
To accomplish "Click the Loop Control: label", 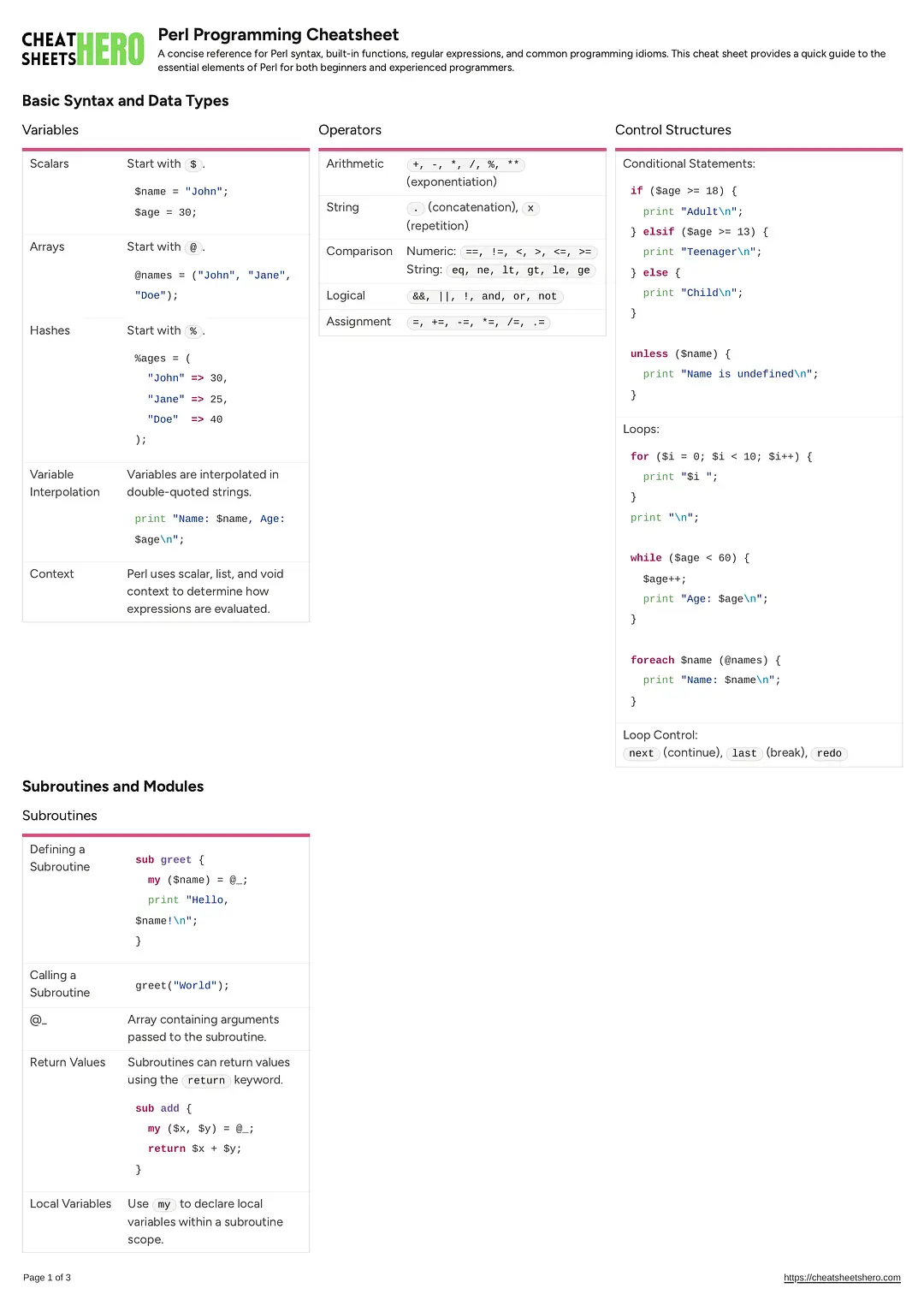I will (x=660, y=735).
